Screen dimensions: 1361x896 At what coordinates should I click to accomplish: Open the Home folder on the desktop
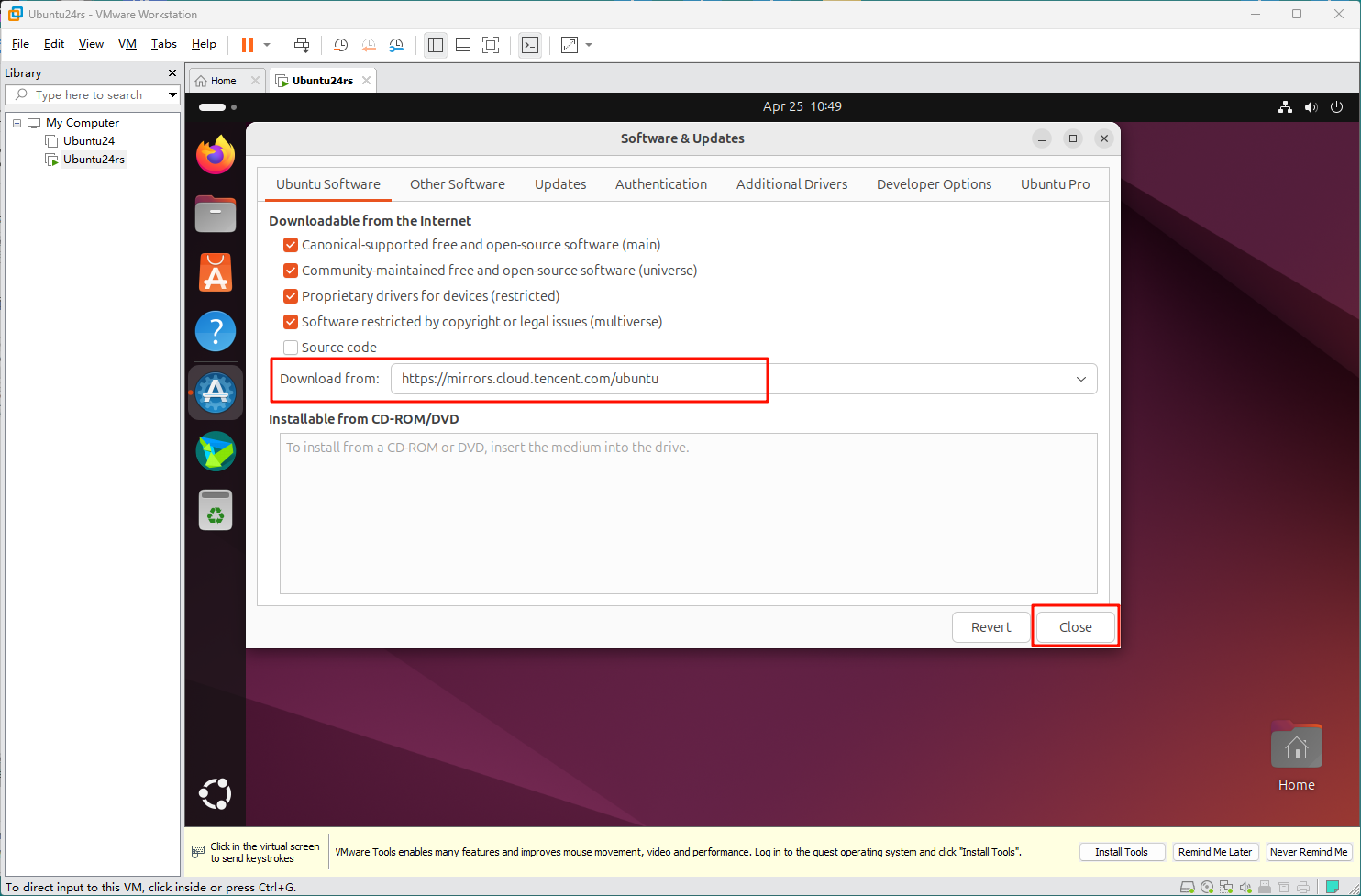point(1296,756)
